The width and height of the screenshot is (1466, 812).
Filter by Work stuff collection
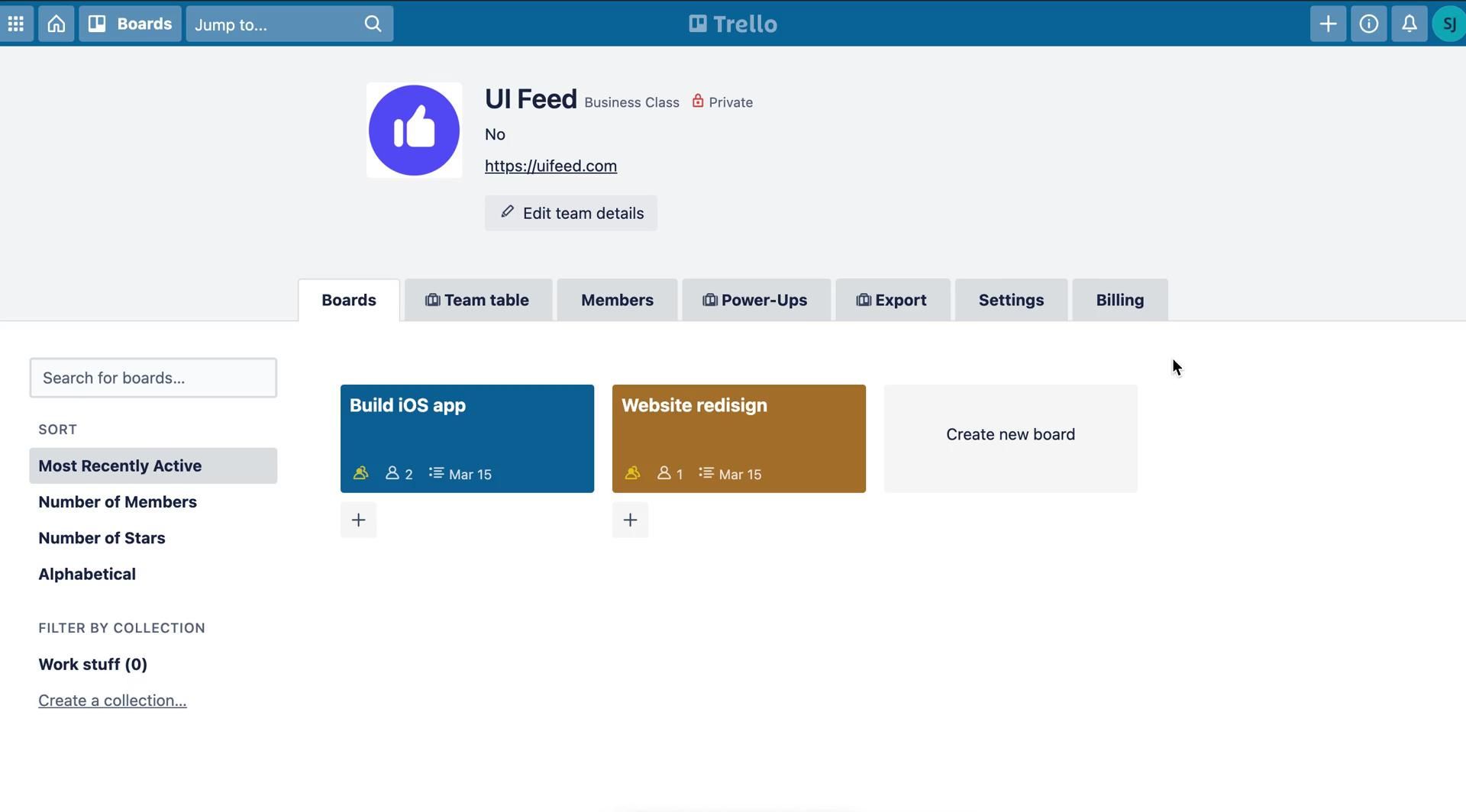point(92,664)
